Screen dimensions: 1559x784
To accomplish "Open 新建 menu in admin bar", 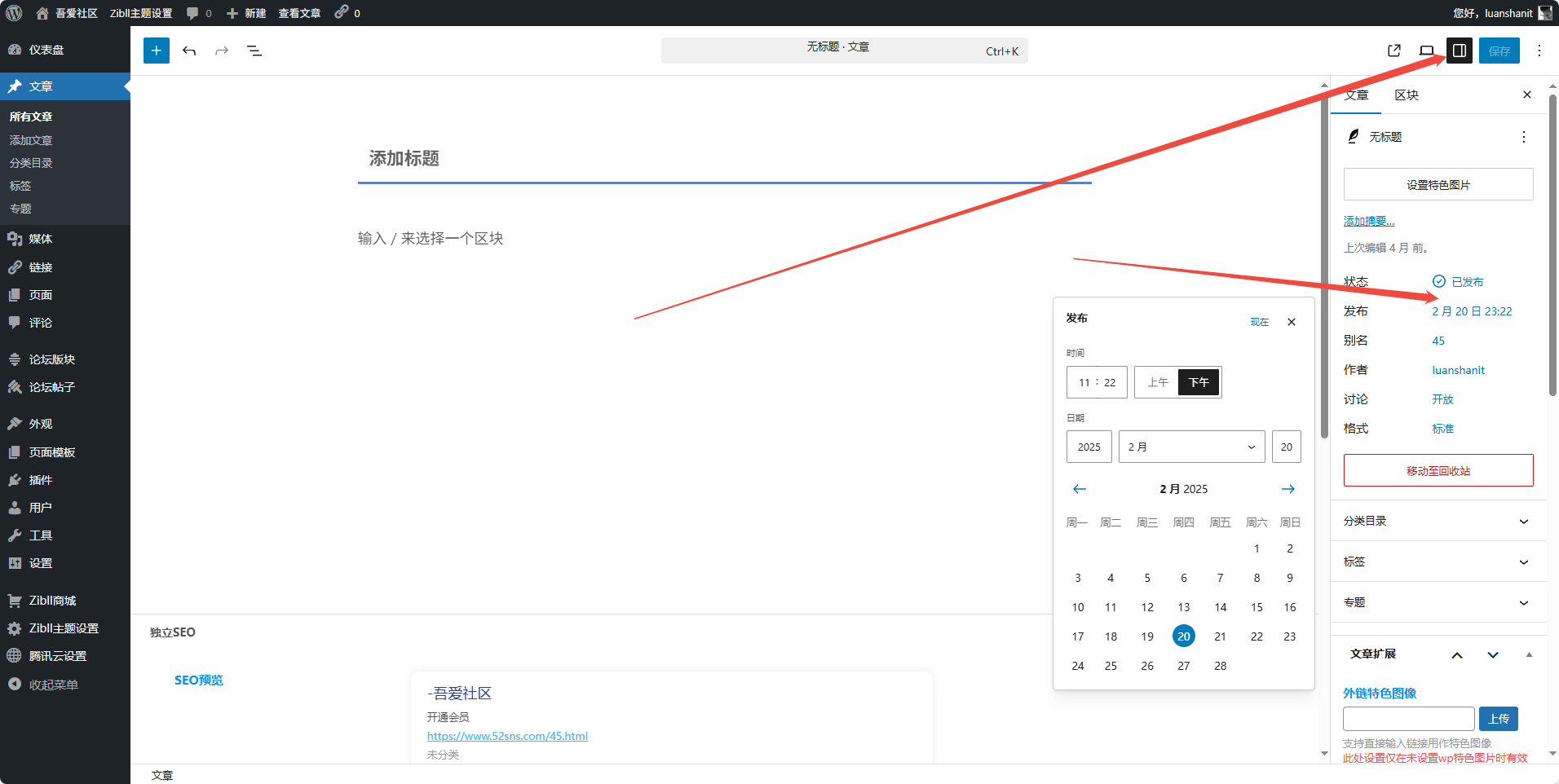I will tap(246, 13).
